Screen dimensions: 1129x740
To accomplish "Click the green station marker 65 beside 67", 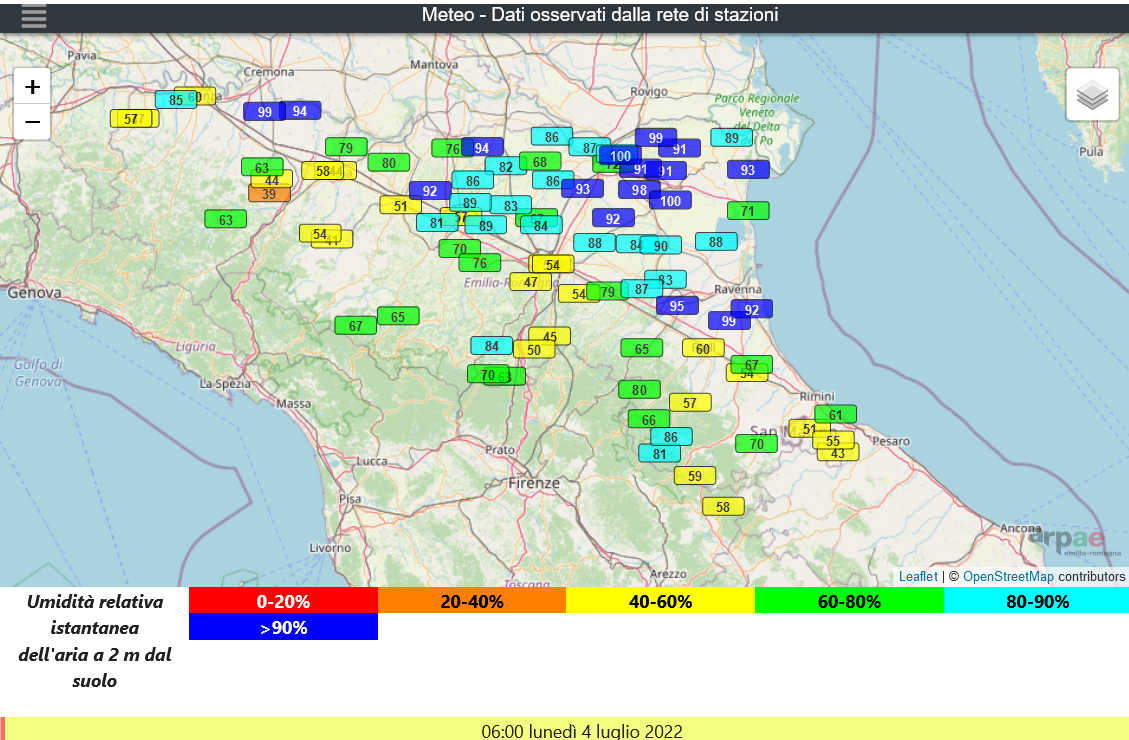I will (x=398, y=317).
